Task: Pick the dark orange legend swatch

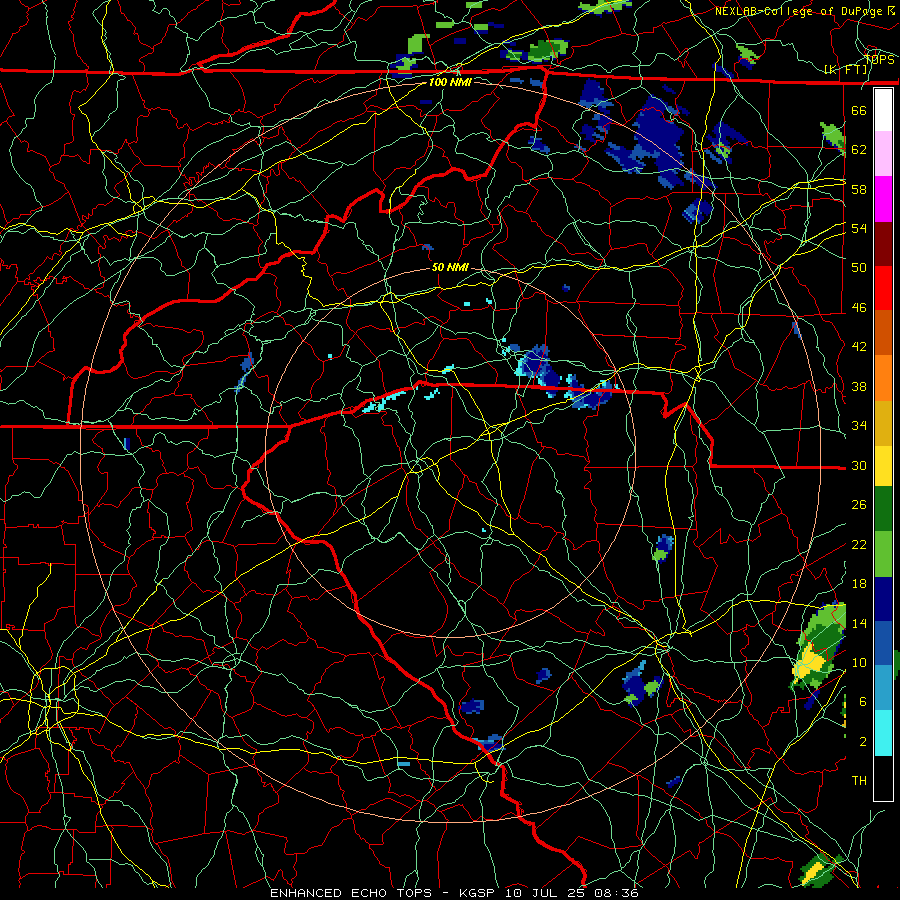Action: (x=883, y=333)
